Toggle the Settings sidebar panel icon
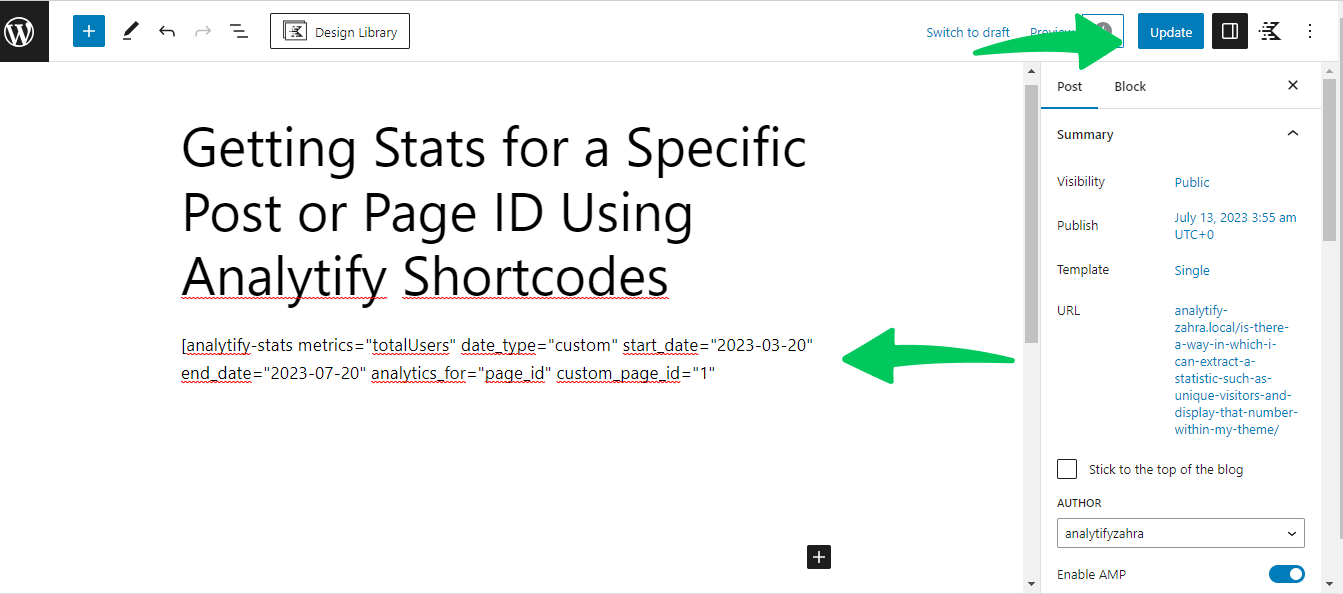The height and width of the screenshot is (594, 1343). 1229,31
